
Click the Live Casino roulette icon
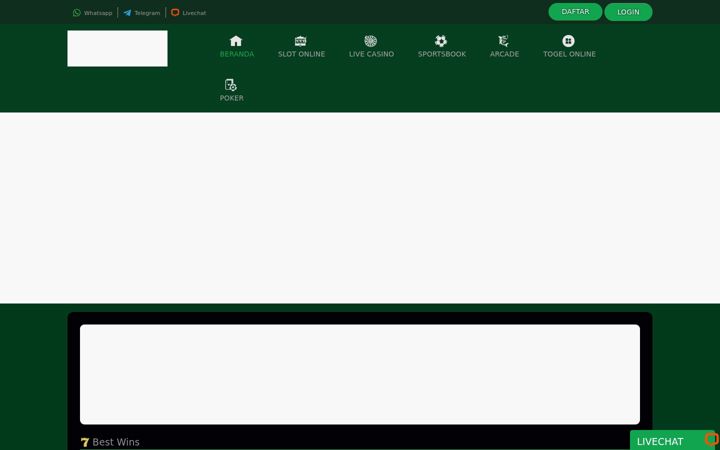371,41
